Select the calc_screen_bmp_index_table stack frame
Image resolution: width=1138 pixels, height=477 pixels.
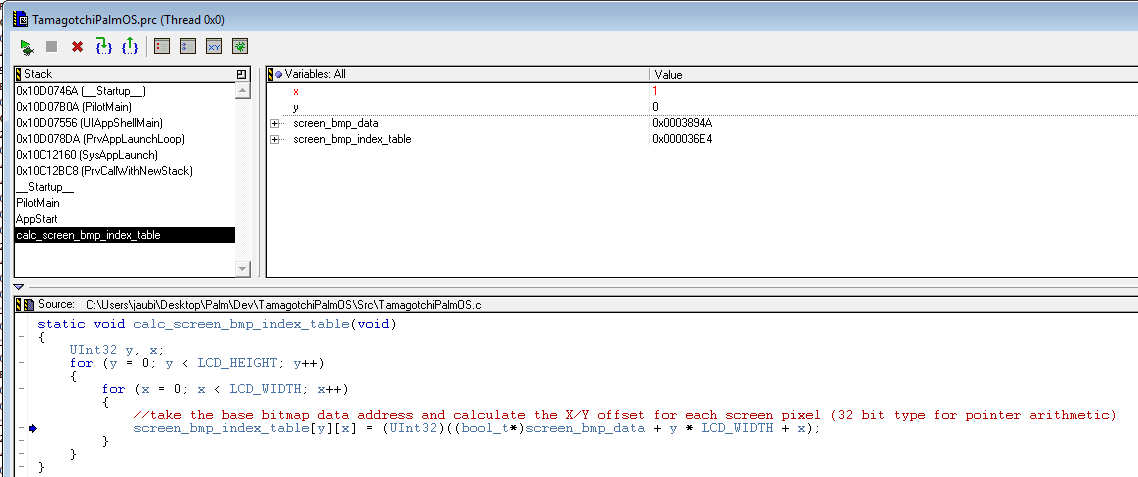pos(125,235)
